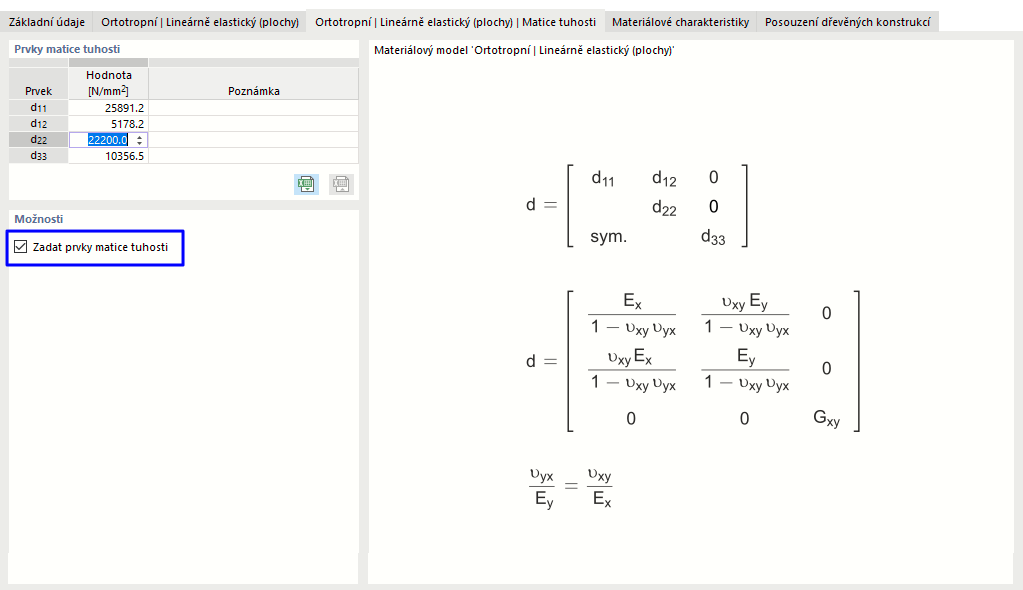Click the Poznámka cell for d33
This screenshot has width=1023, height=590.
pos(254,155)
